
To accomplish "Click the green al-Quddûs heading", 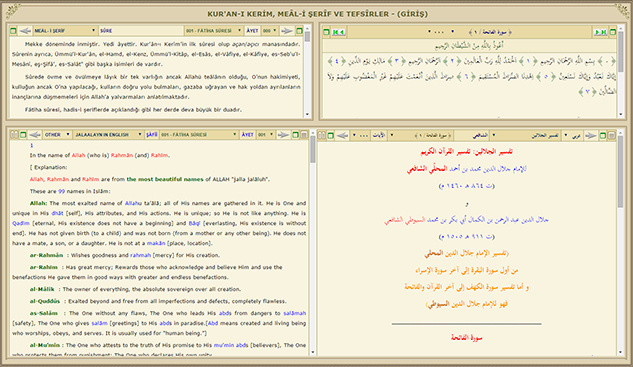I will [x=45, y=301].
